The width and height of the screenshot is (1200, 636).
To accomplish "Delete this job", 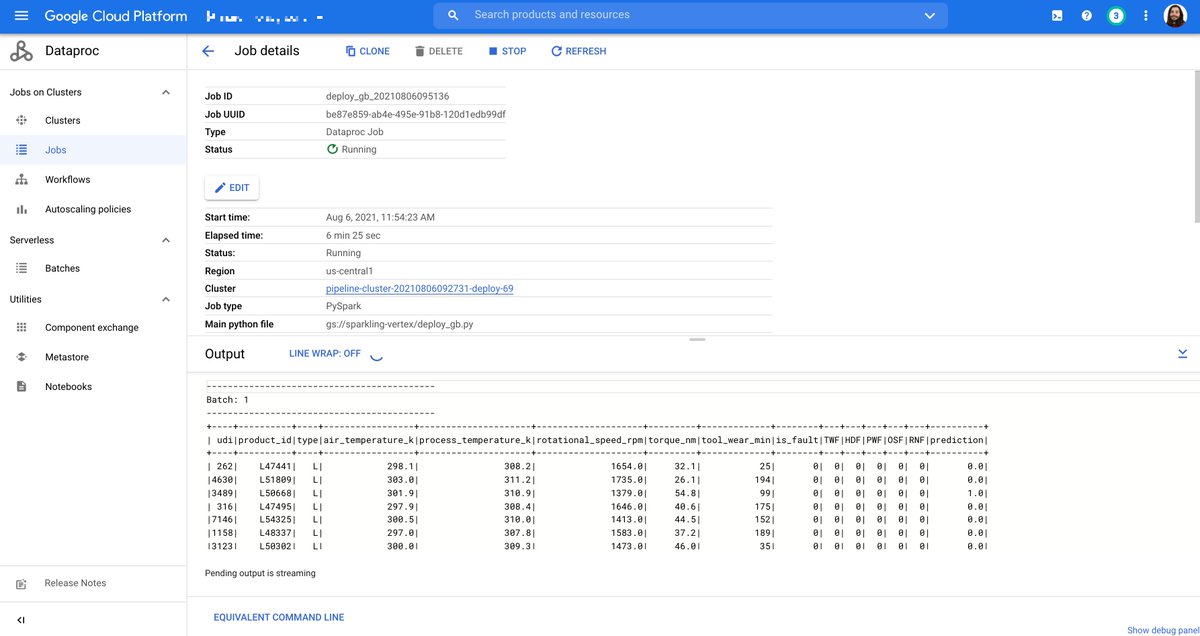I will [x=439, y=51].
